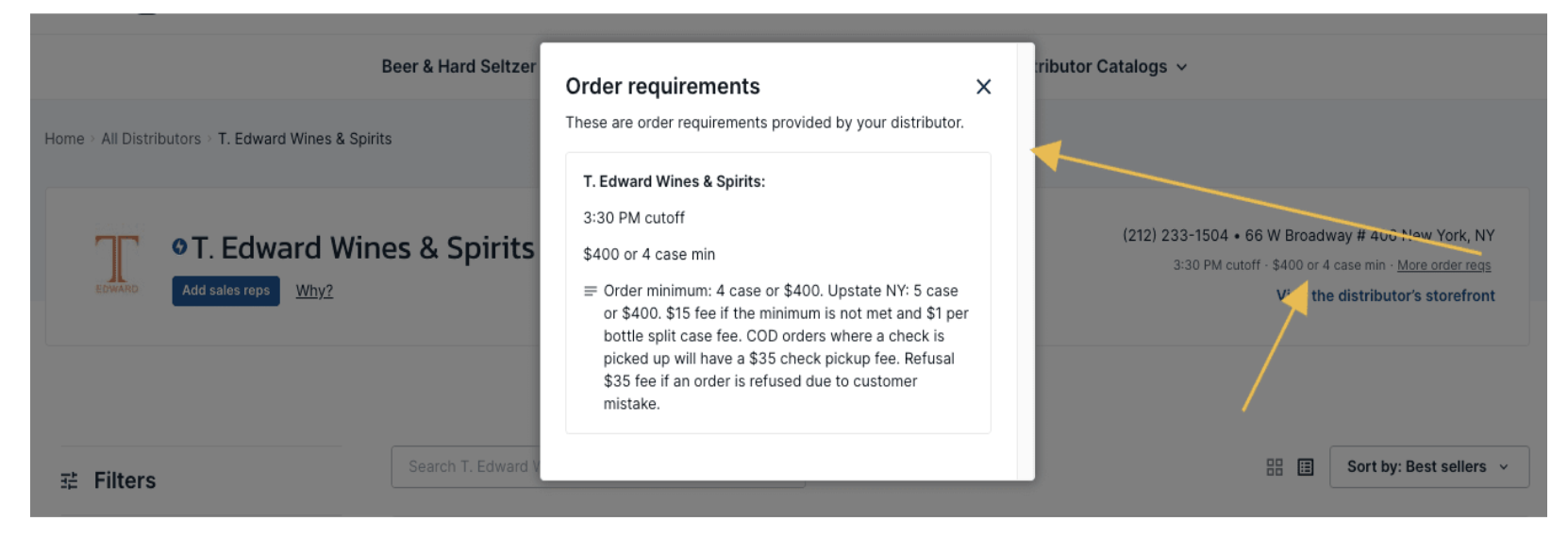Image resolution: width=1568 pixels, height=538 pixels.
Task: Click the T. Edward logo image
Action: [x=117, y=262]
